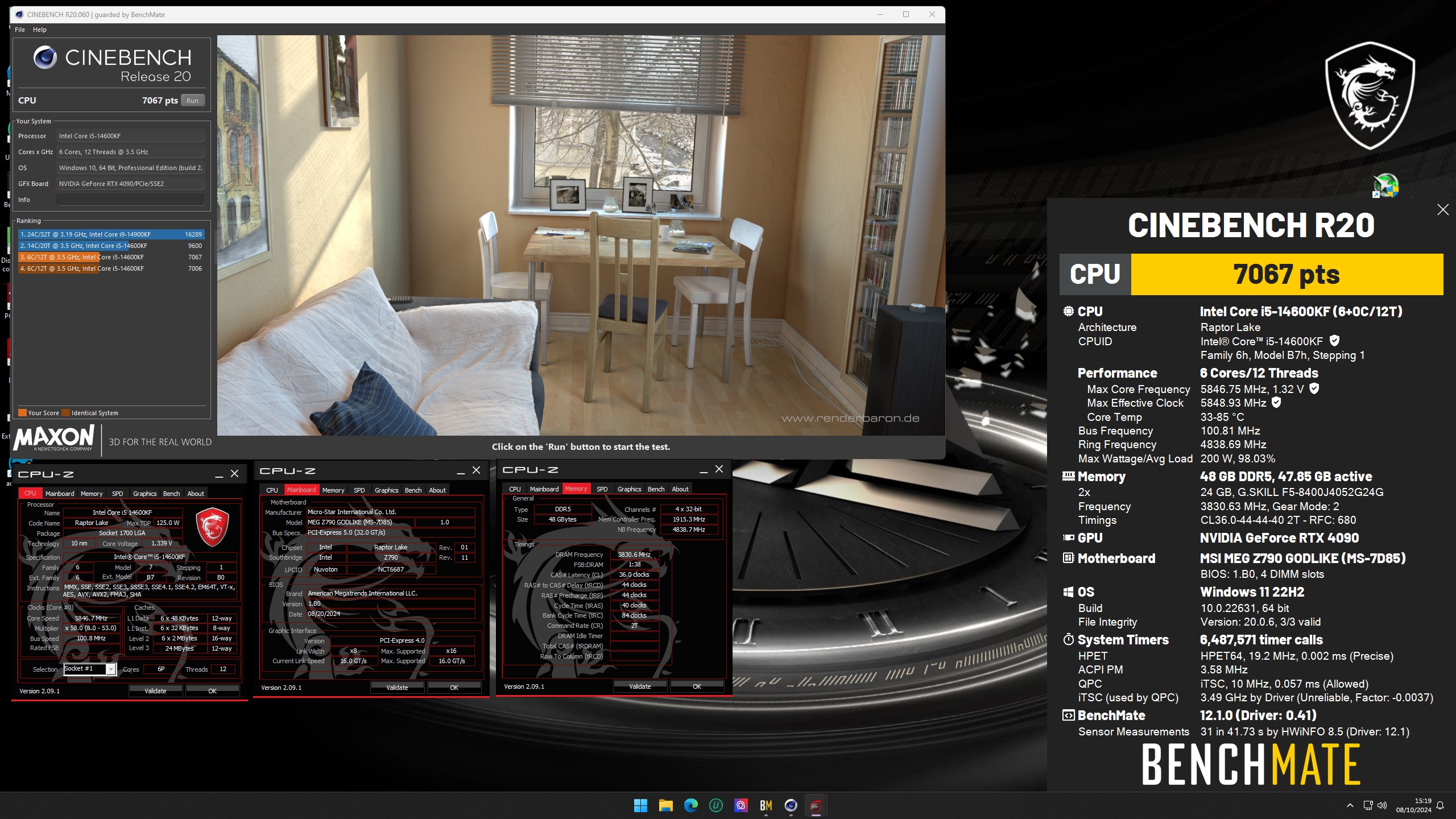Click the rendered room image
1456x819 pixels.
pos(581,235)
